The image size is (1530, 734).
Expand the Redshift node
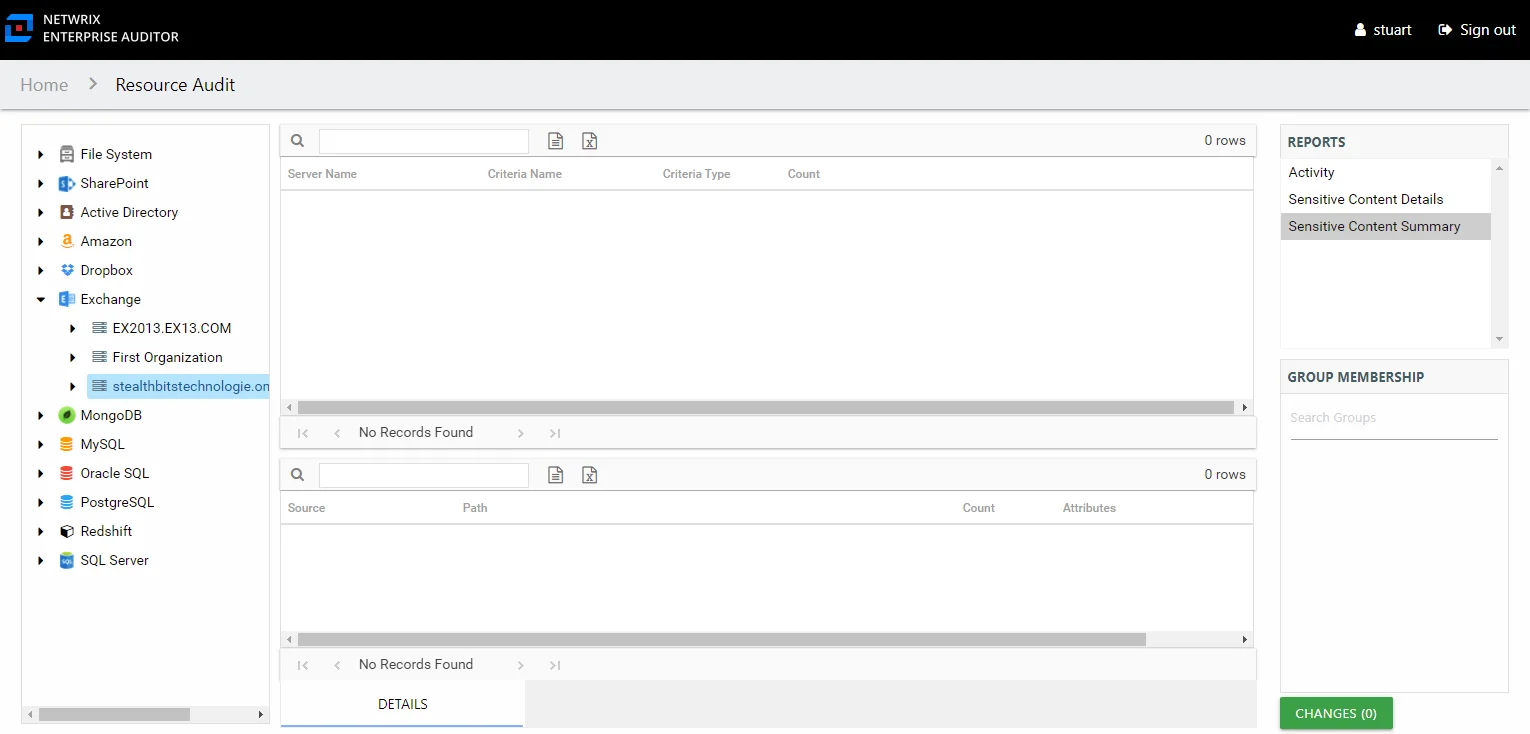41,531
